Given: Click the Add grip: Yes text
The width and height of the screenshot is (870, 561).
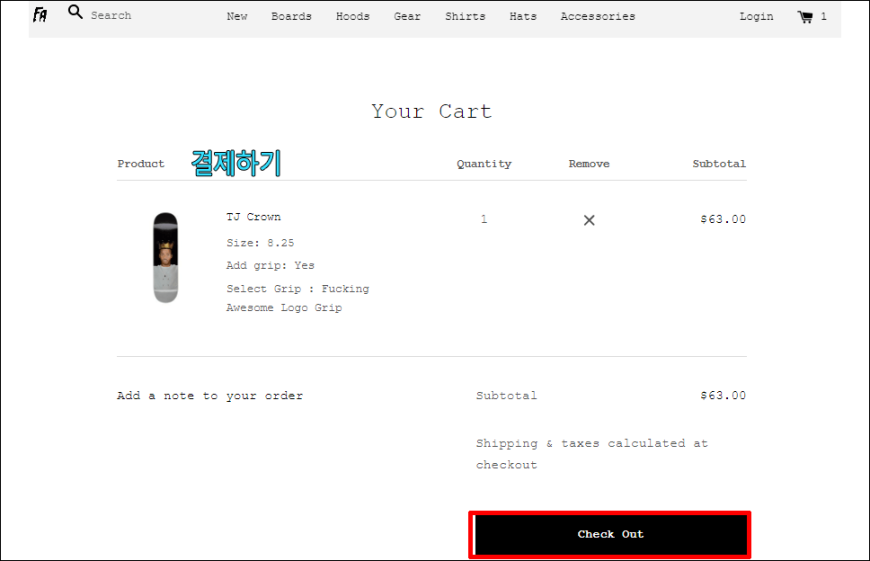Looking at the screenshot, I should coord(270,265).
